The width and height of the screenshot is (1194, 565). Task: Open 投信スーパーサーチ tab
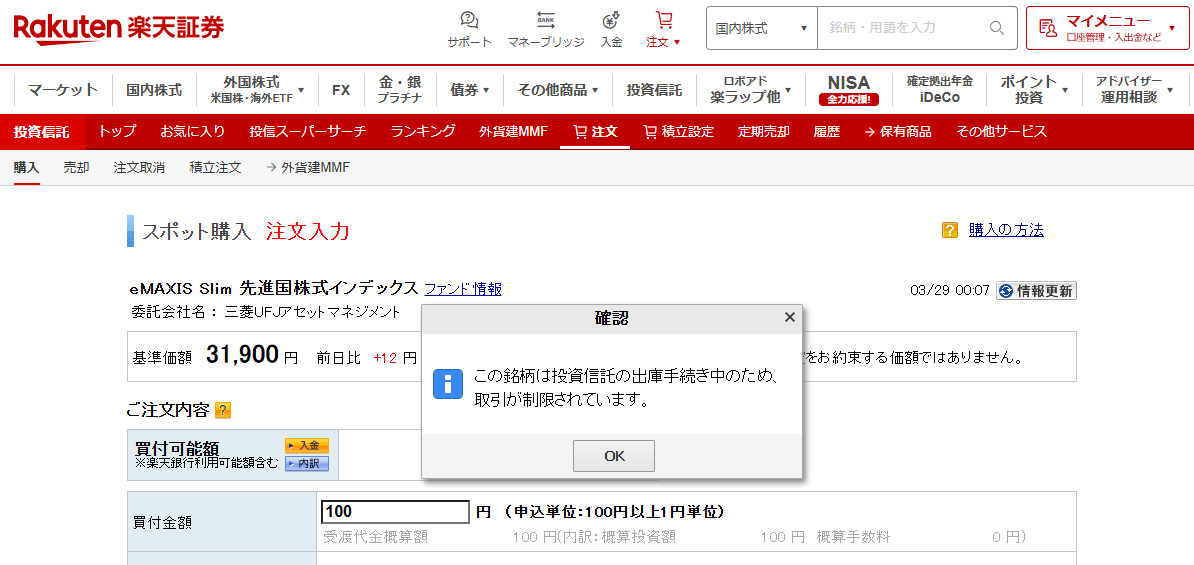click(x=308, y=132)
